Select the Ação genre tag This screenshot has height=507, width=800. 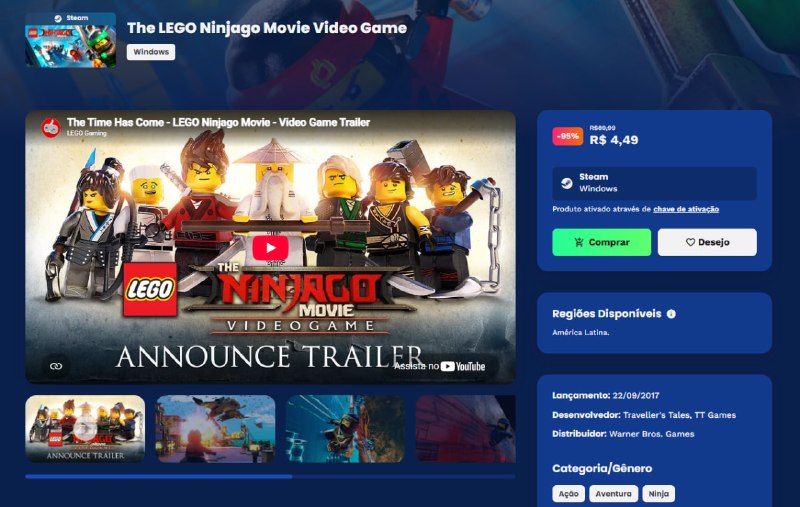tap(568, 493)
